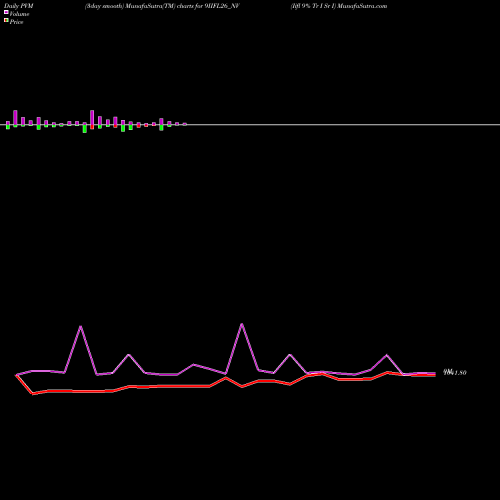Click the Daily PVM title text

(x=19, y=6)
